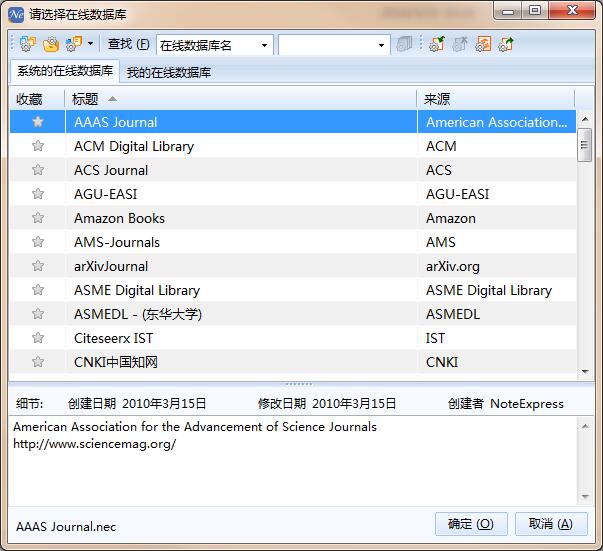Select the Citeseerx IST row title
603x551 pixels.
[x=113, y=338]
